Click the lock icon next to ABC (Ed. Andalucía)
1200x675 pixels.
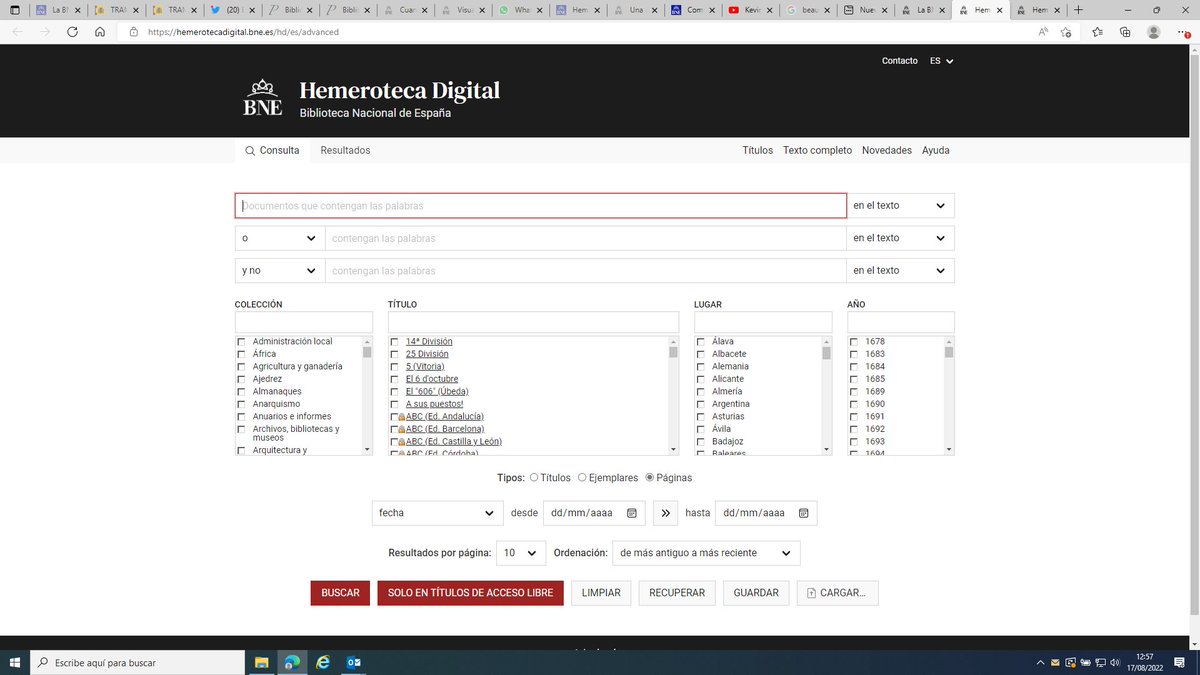click(402, 416)
